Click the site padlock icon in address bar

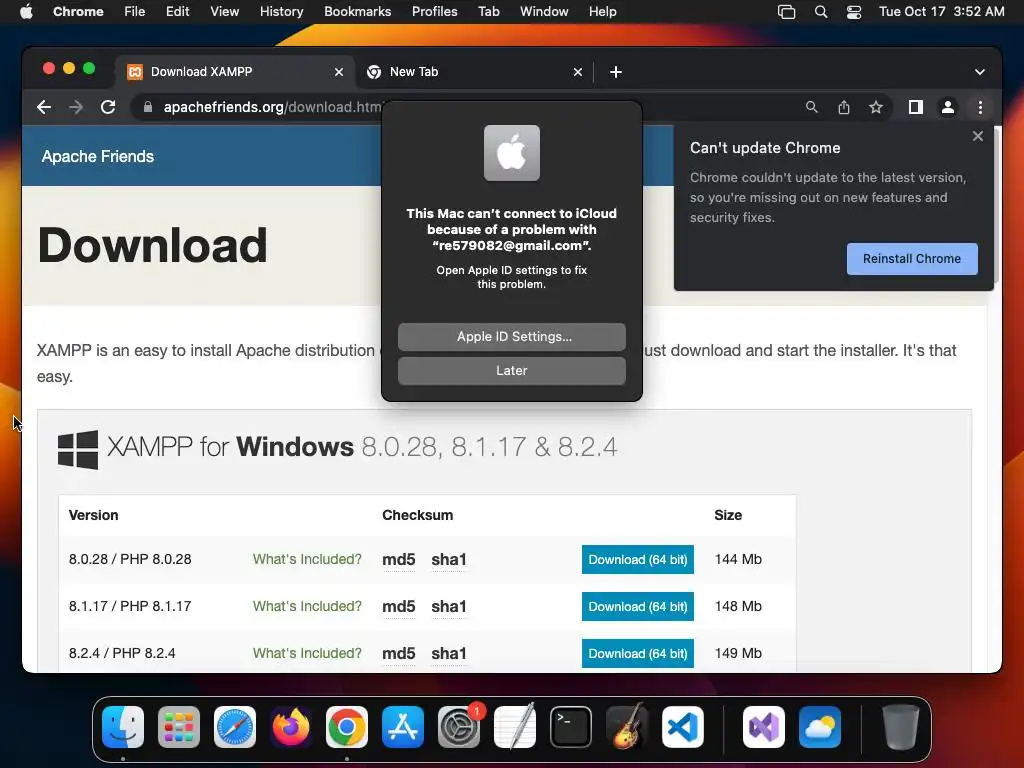tap(148, 107)
